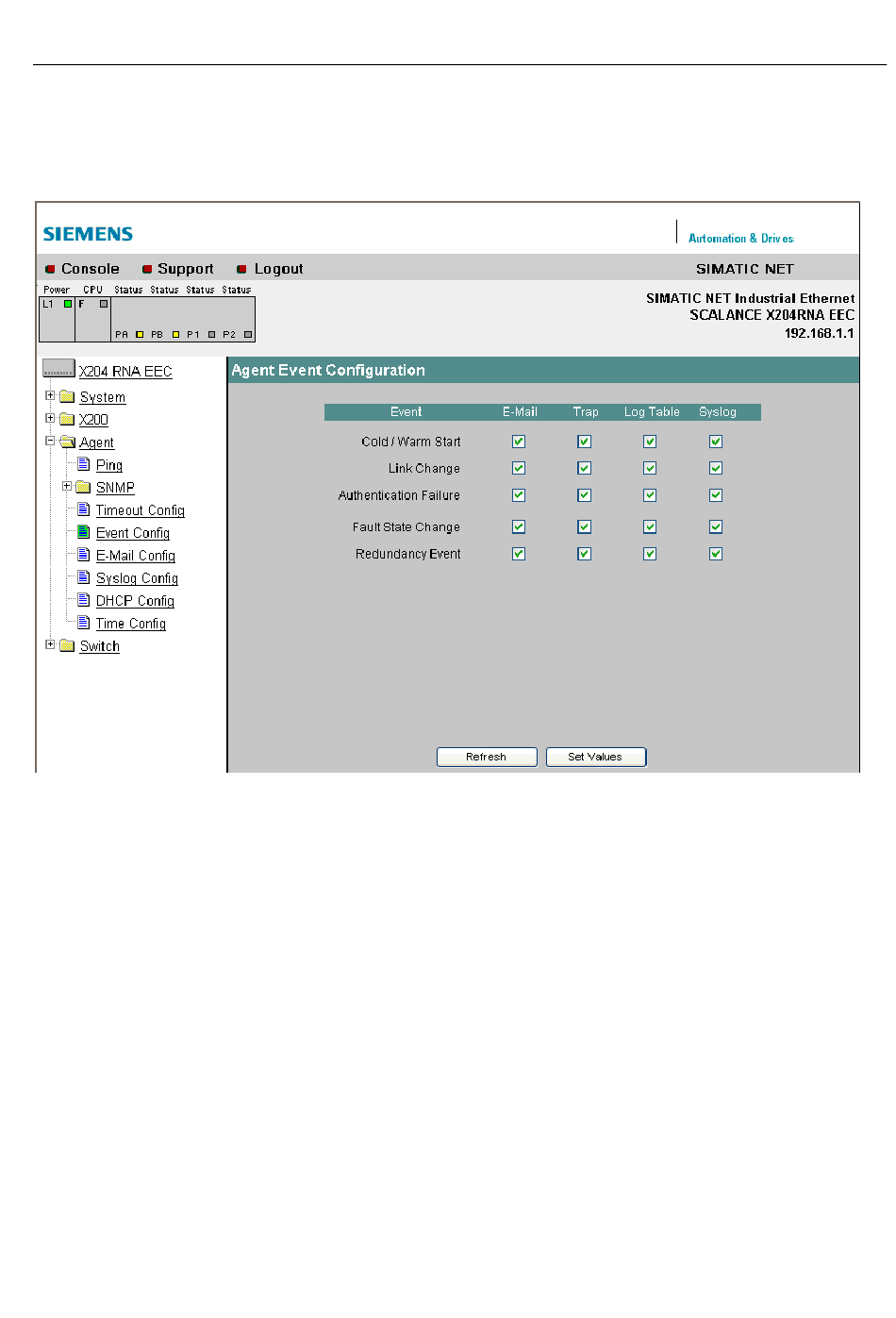Screen dimensions: 896x1318
Task: Click the Switch folder icon
Action: point(67,645)
